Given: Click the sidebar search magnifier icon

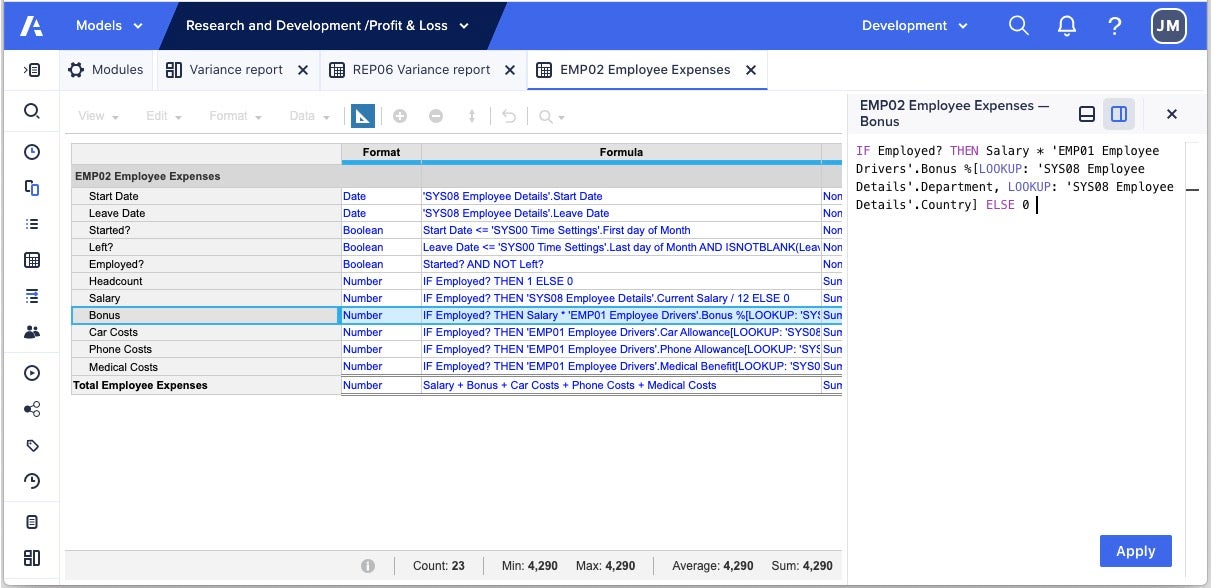Looking at the screenshot, I should click(32, 111).
